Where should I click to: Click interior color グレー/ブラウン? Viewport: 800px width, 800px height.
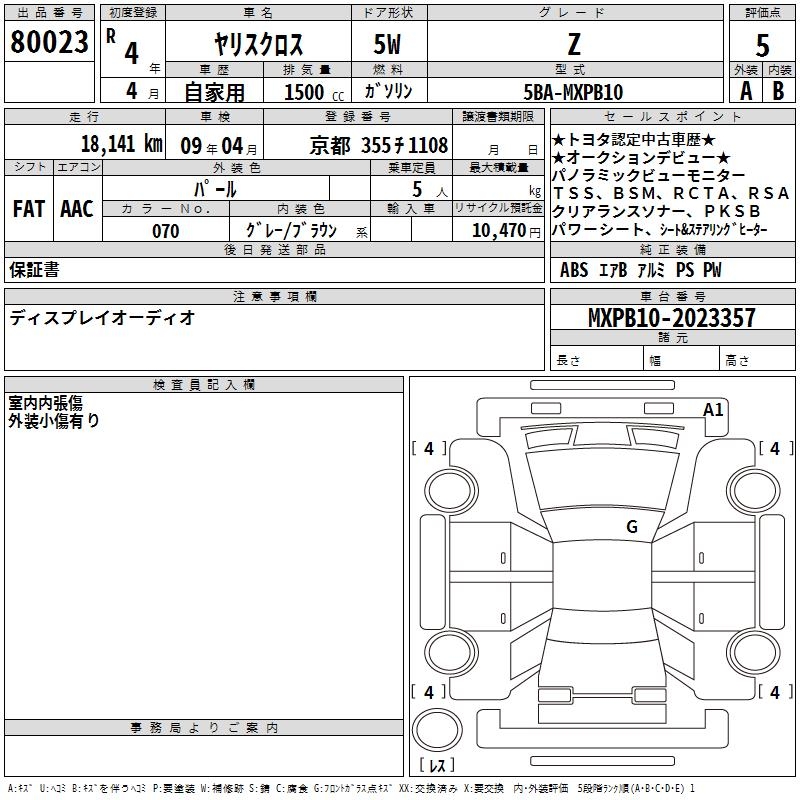click(292, 231)
